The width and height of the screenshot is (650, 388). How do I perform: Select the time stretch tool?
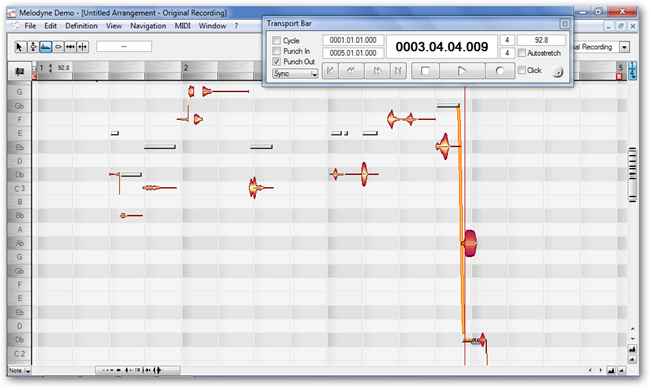click(70, 47)
